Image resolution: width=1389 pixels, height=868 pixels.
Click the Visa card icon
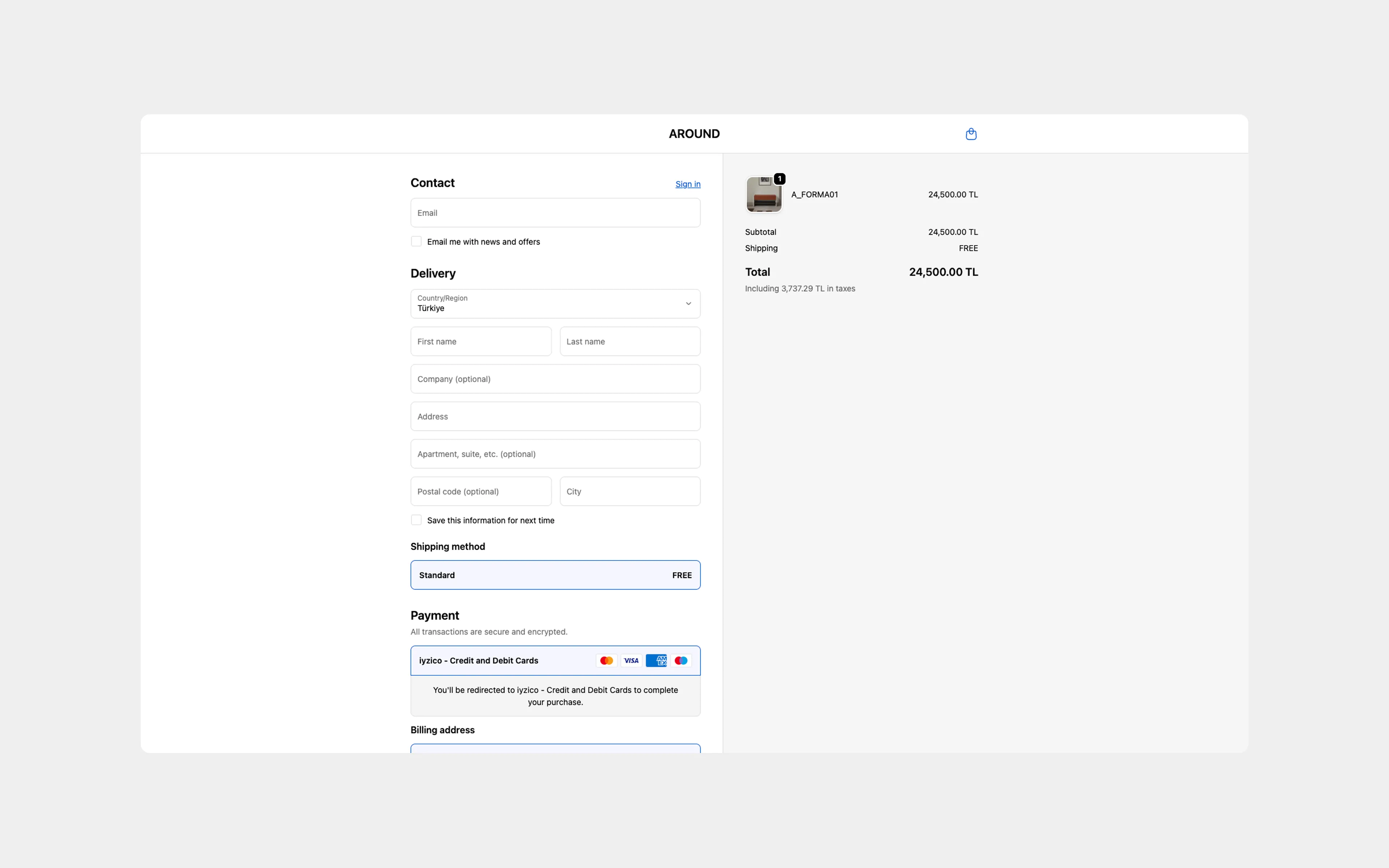pos(631,661)
